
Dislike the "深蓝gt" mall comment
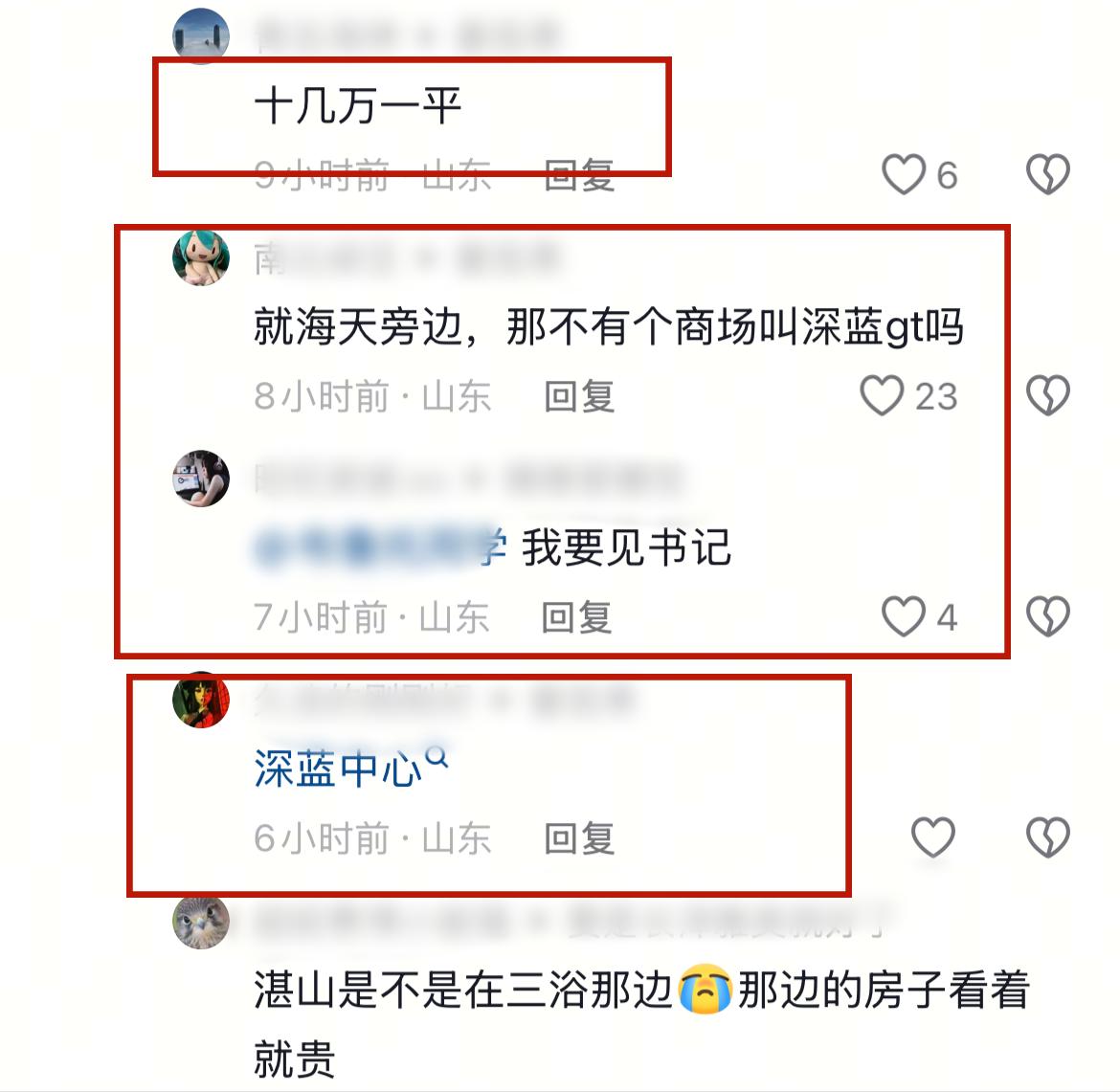[1048, 395]
